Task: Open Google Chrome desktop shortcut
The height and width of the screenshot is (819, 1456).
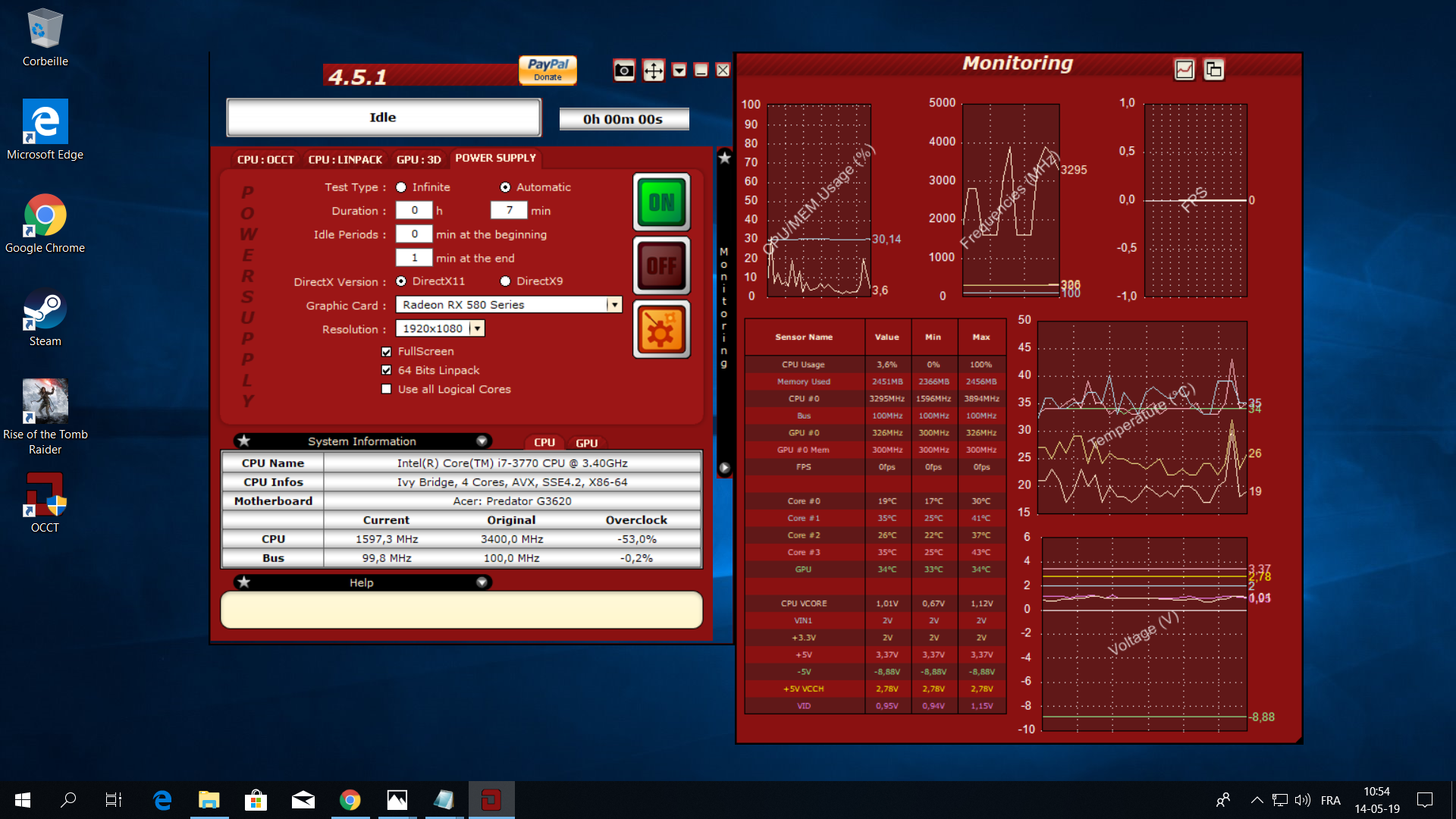Action: tap(45, 224)
